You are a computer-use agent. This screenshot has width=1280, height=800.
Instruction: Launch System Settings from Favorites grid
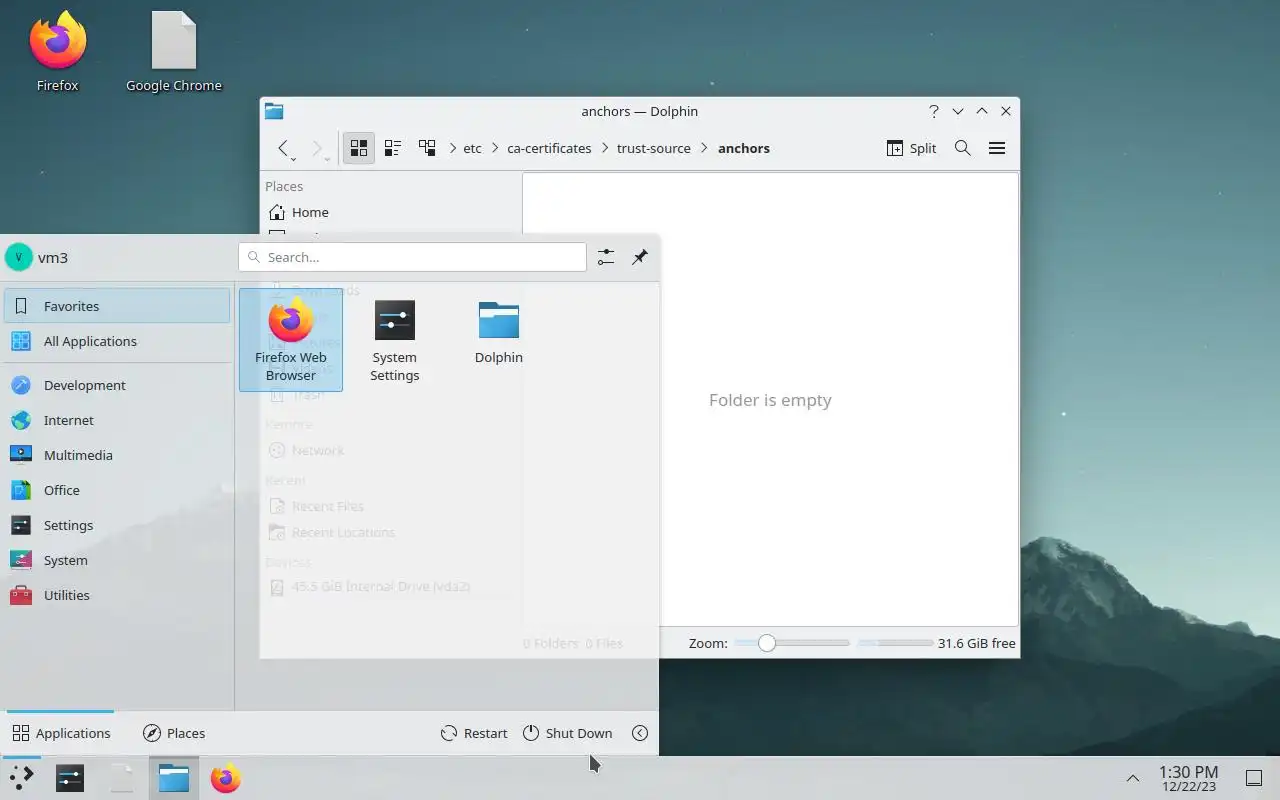(x=394, y=339)
